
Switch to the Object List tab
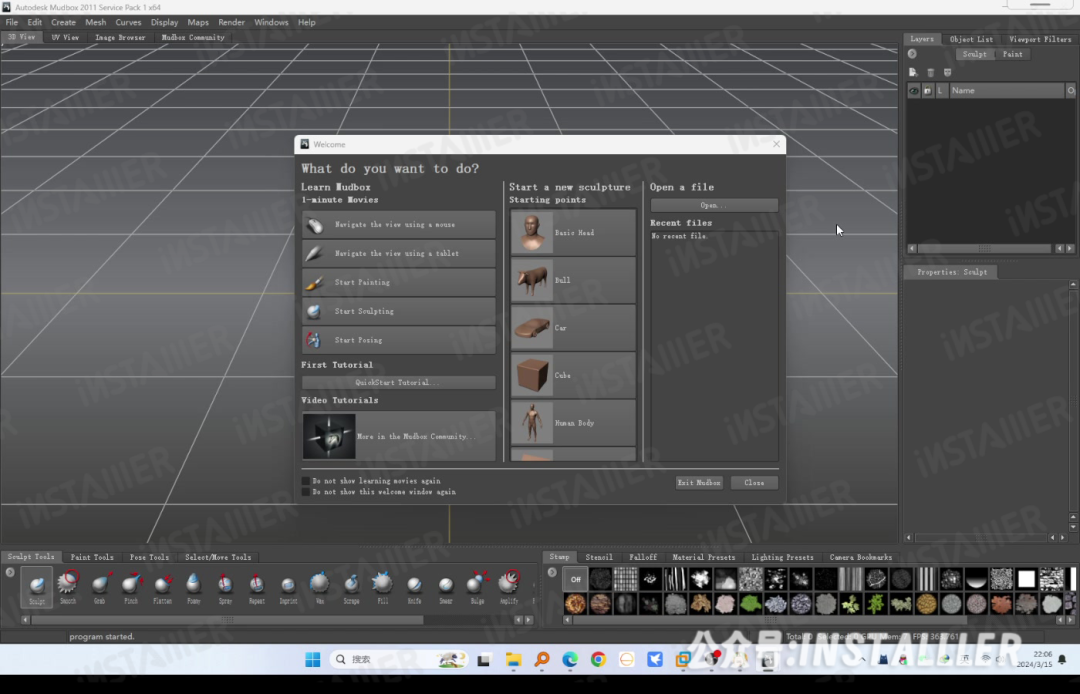pos(971,39)
